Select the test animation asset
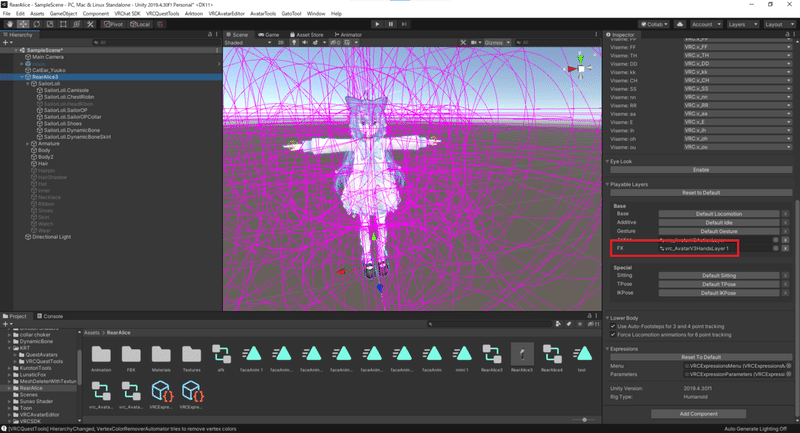This screenshot has width=800, height=433. (x=582, y=358)
